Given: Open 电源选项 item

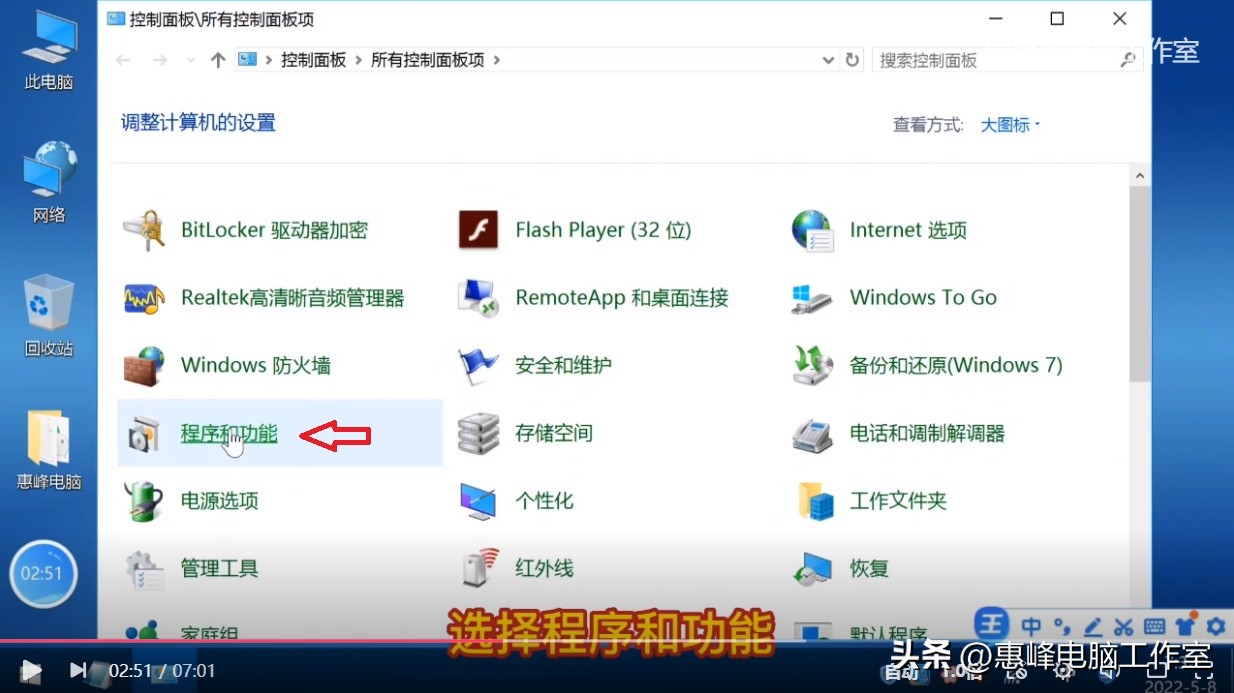Looking at the screenshot, I should (221, 501).
